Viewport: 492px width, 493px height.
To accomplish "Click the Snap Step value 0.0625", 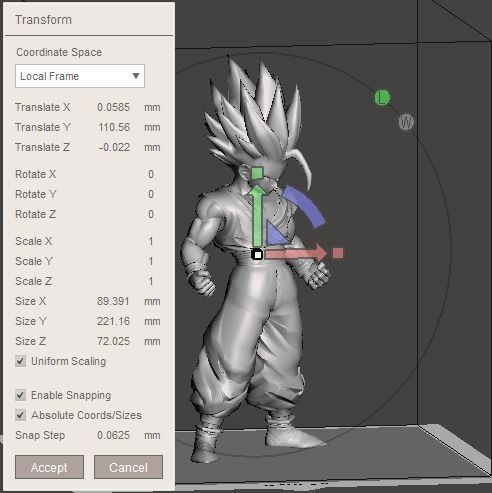I will [x=113, y=435].
